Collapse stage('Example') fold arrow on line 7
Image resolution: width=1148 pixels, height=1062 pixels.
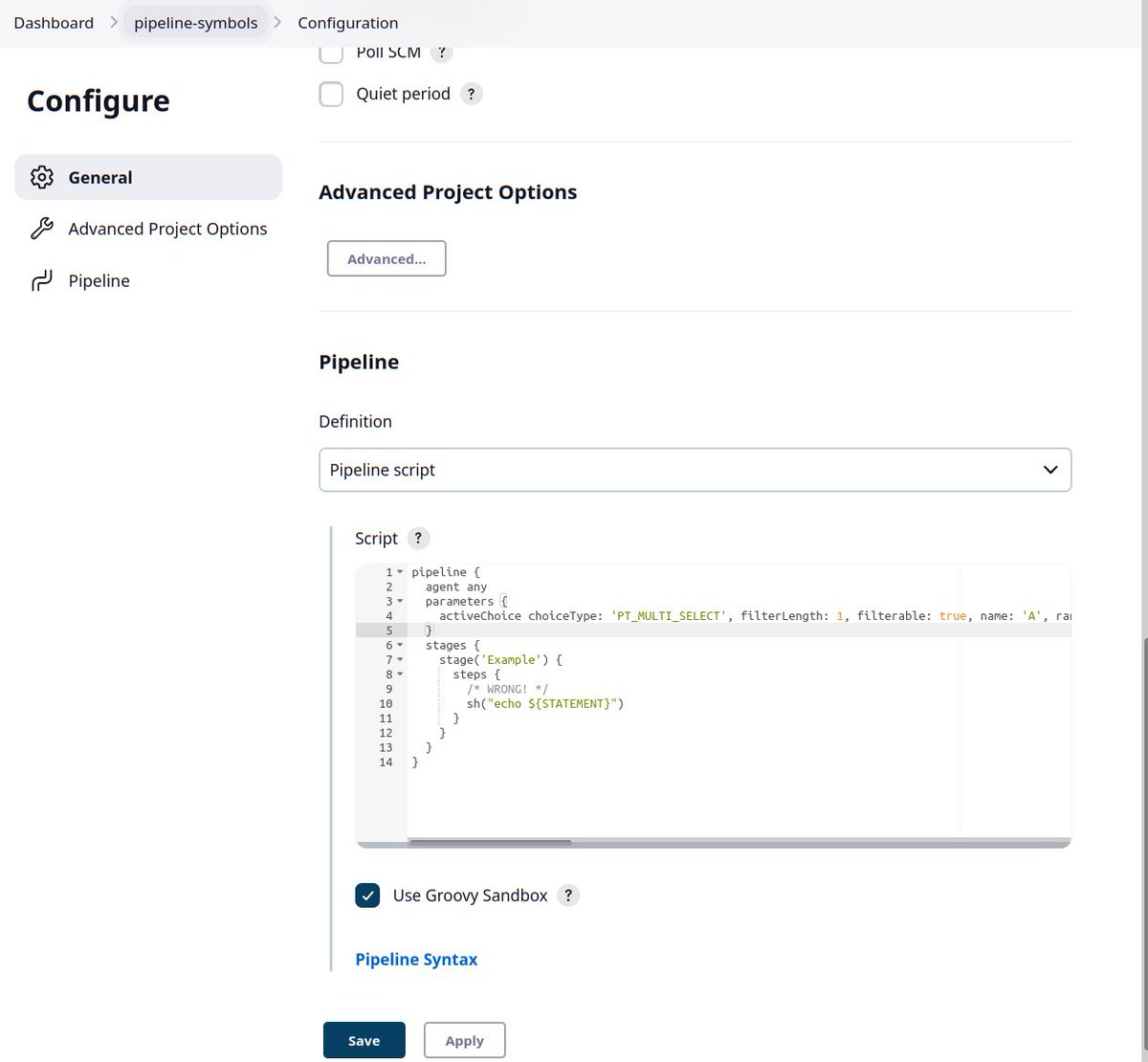point(400,660)
